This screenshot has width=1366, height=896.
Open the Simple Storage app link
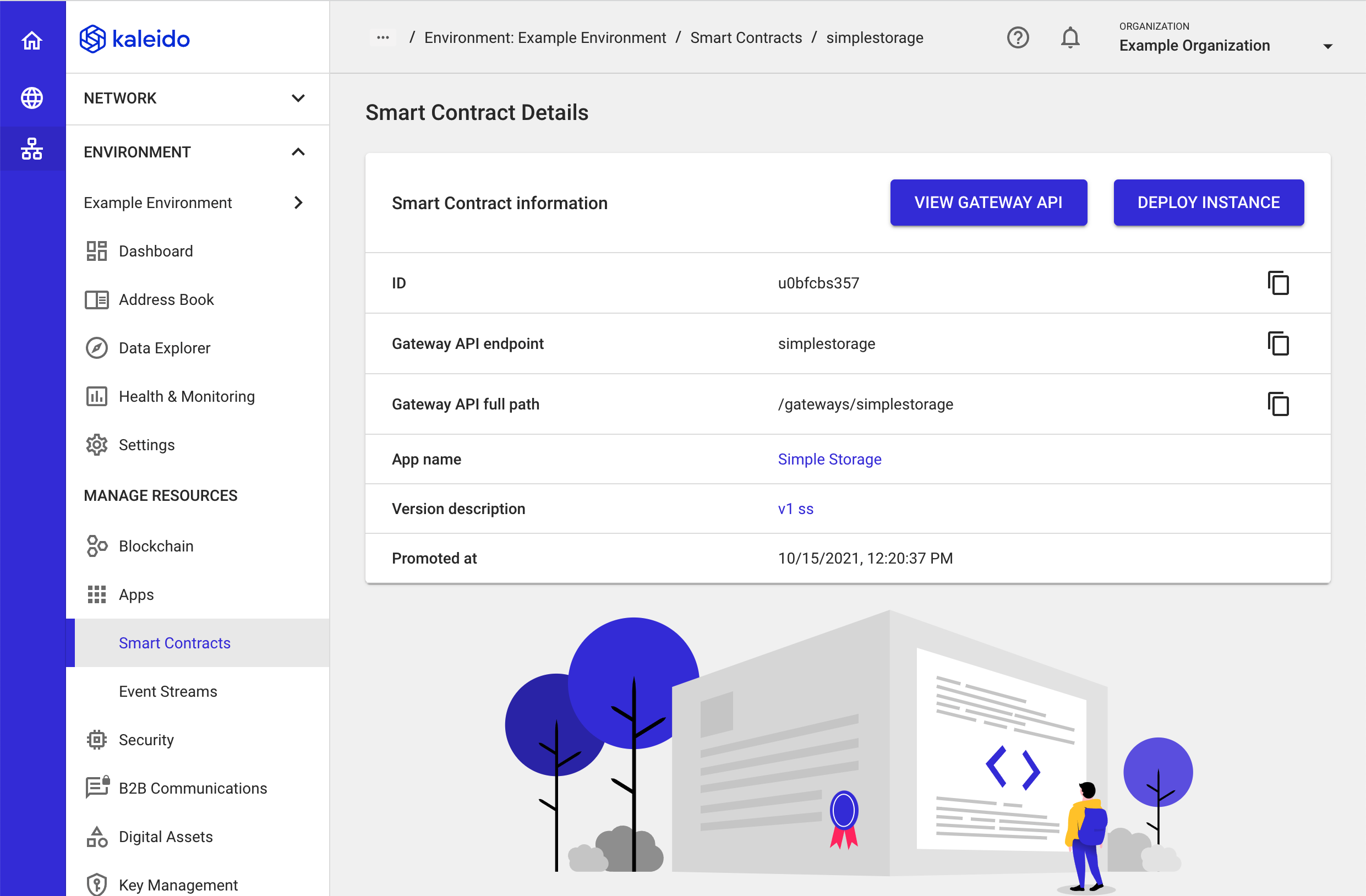click(x=830, y=459)
